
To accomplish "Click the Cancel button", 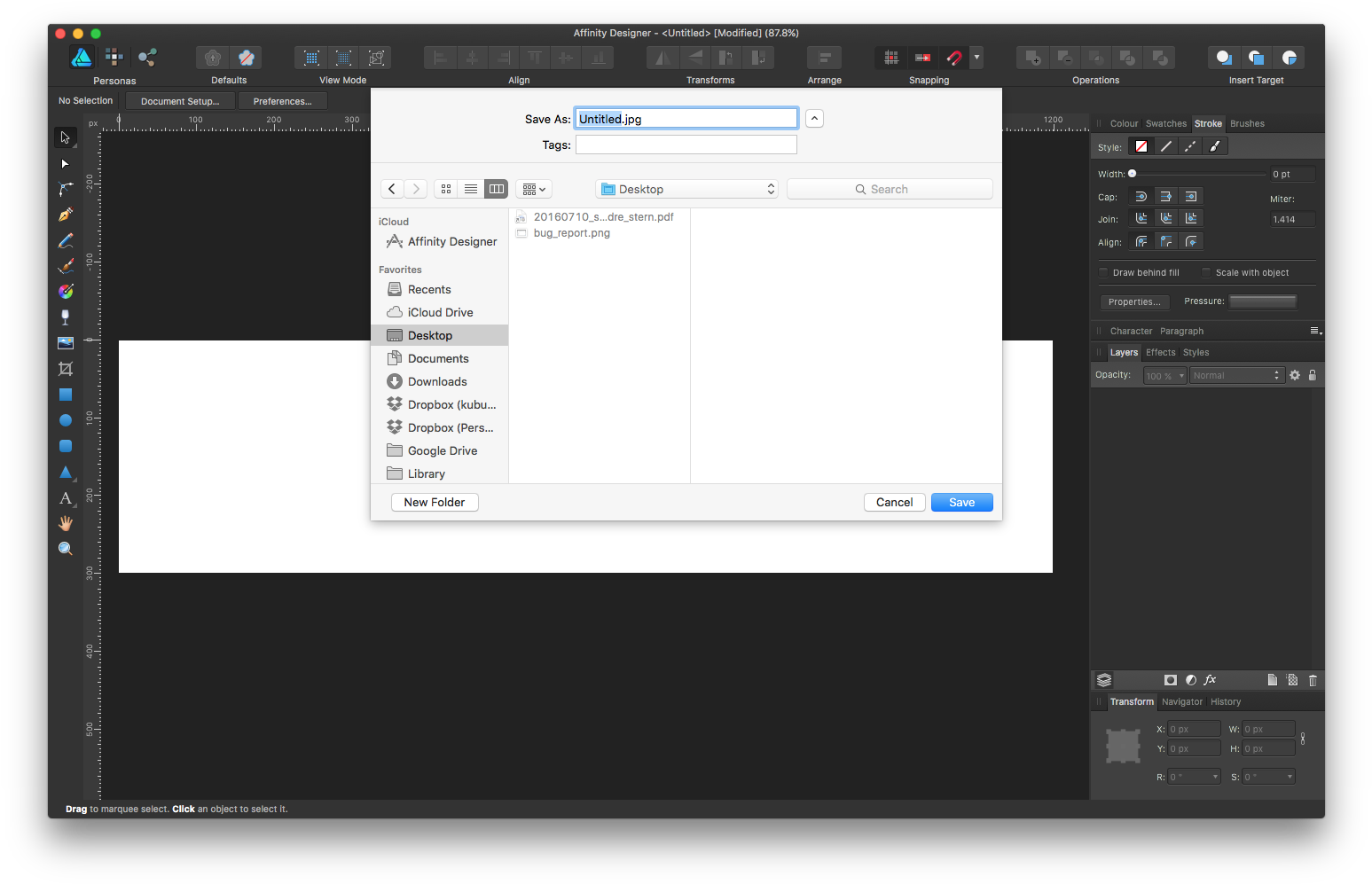I will (894, 502).
